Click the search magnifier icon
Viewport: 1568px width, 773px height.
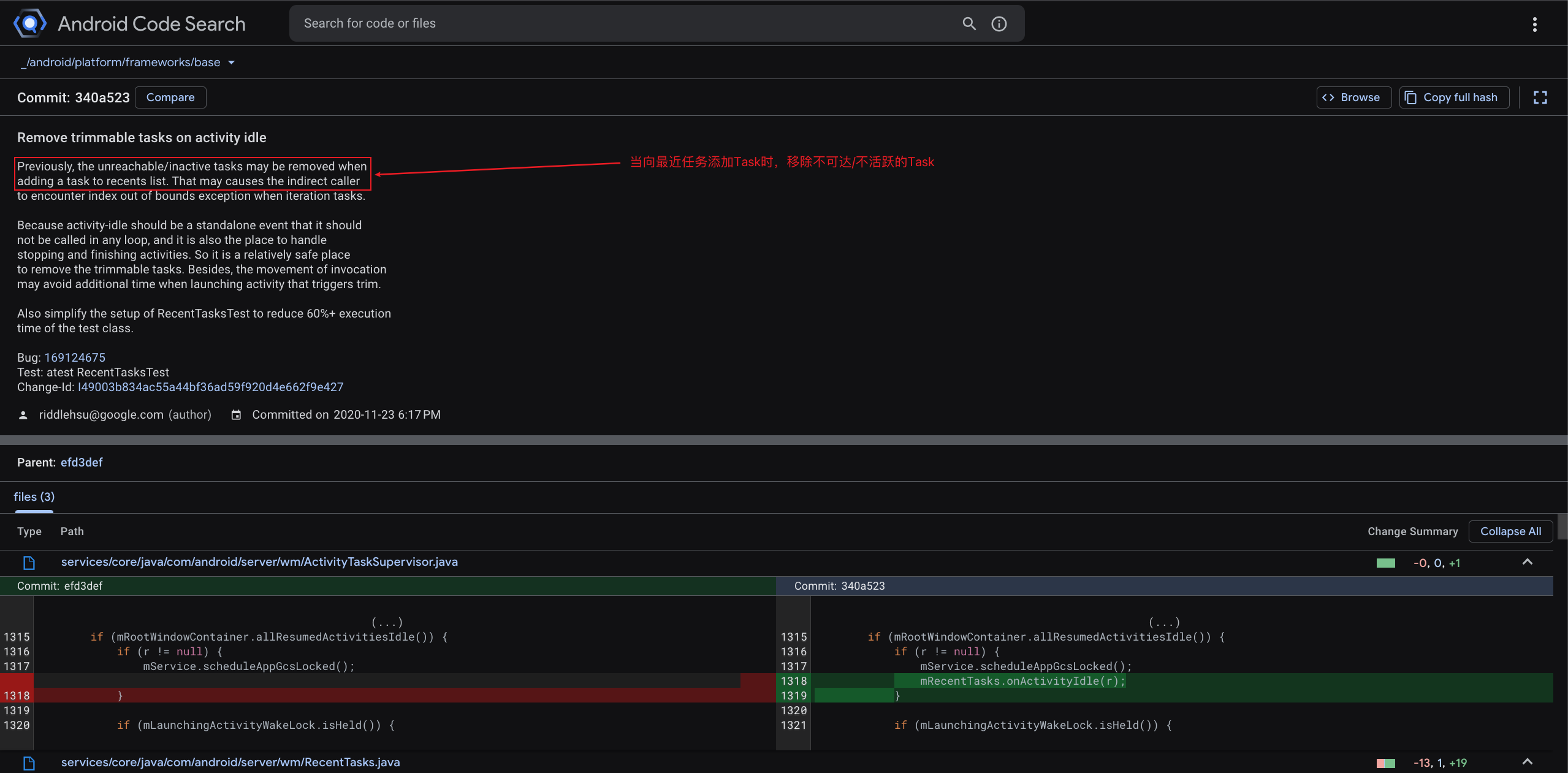point(969,23)
